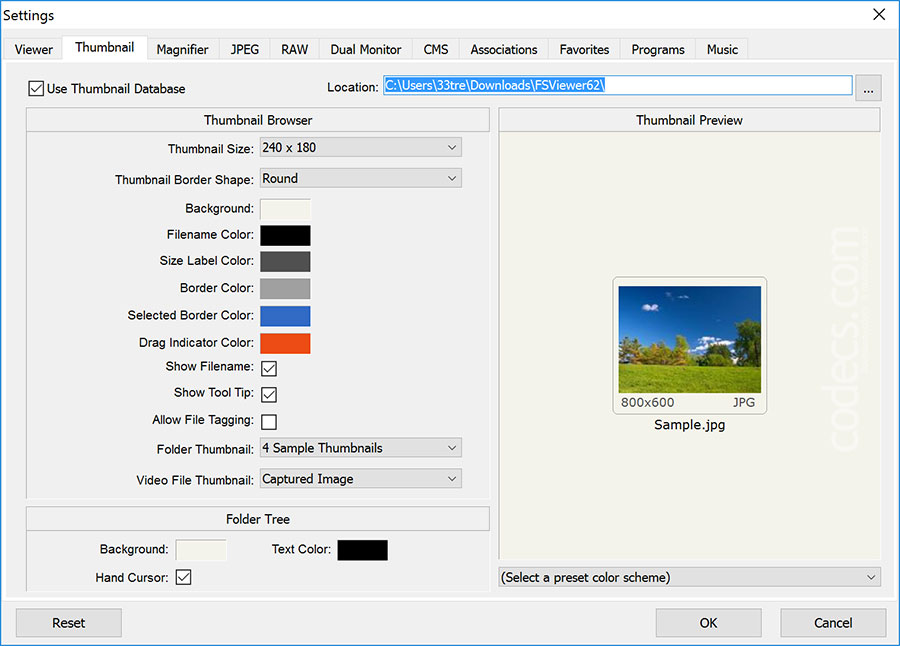Pick the thumbnail Background color swatch
Image resolution: width=900 pixels, height=646 pixels.
285,209
